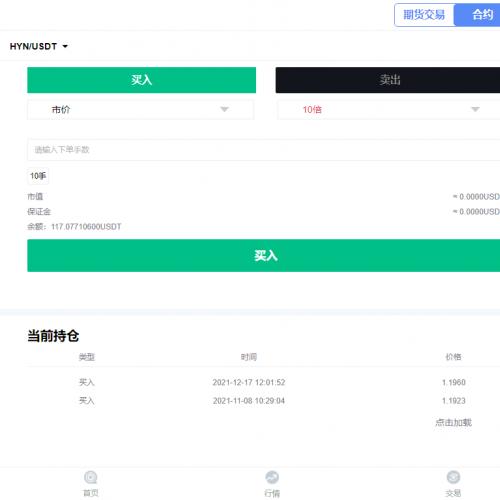Click 点击加载 to load more

pos(453,423)
